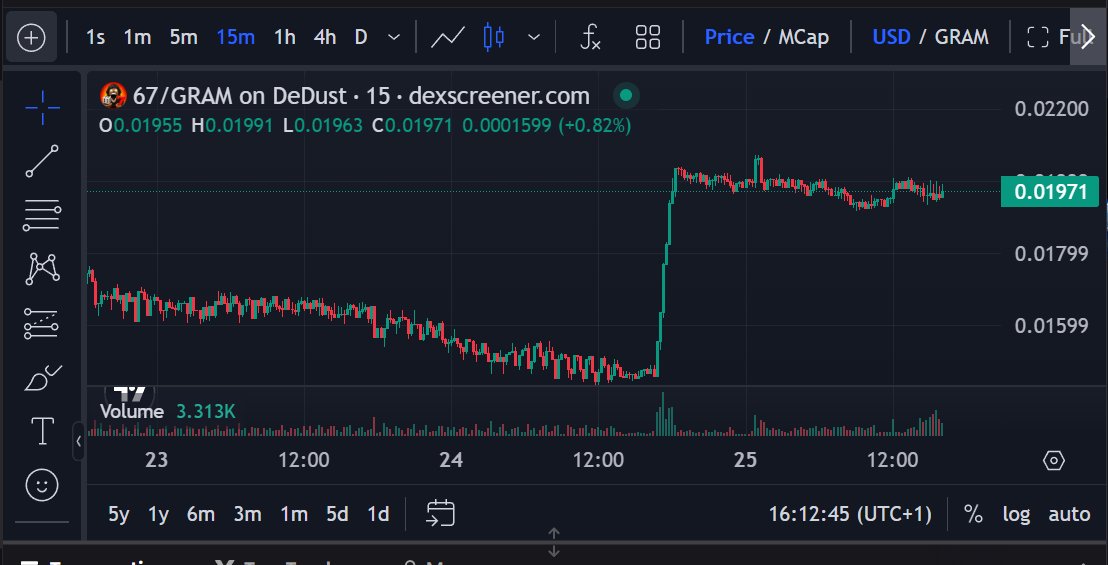Select the 5m timeframe
1108x565 pixels.
[183, 37]
